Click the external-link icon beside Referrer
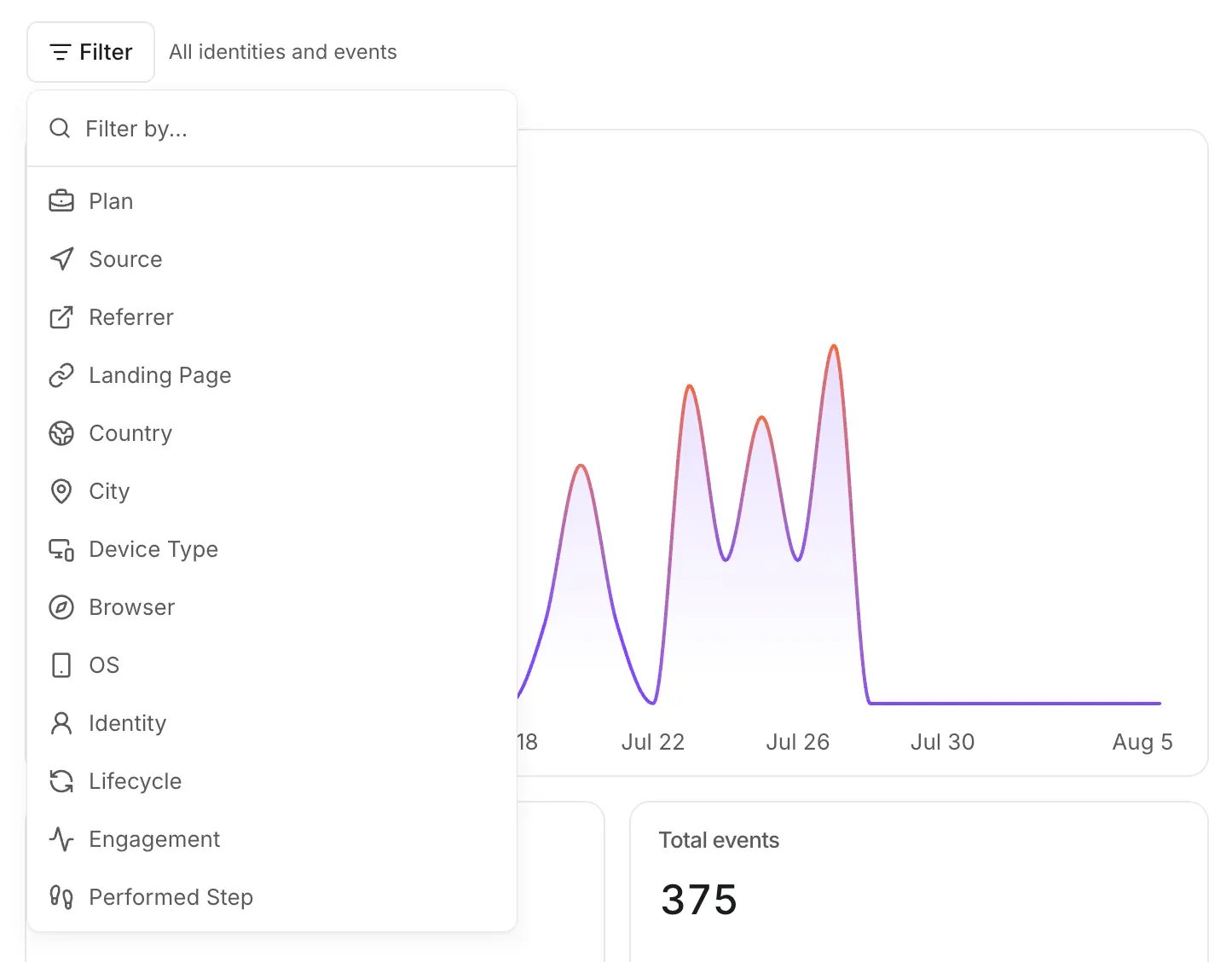 click(61, 317)
